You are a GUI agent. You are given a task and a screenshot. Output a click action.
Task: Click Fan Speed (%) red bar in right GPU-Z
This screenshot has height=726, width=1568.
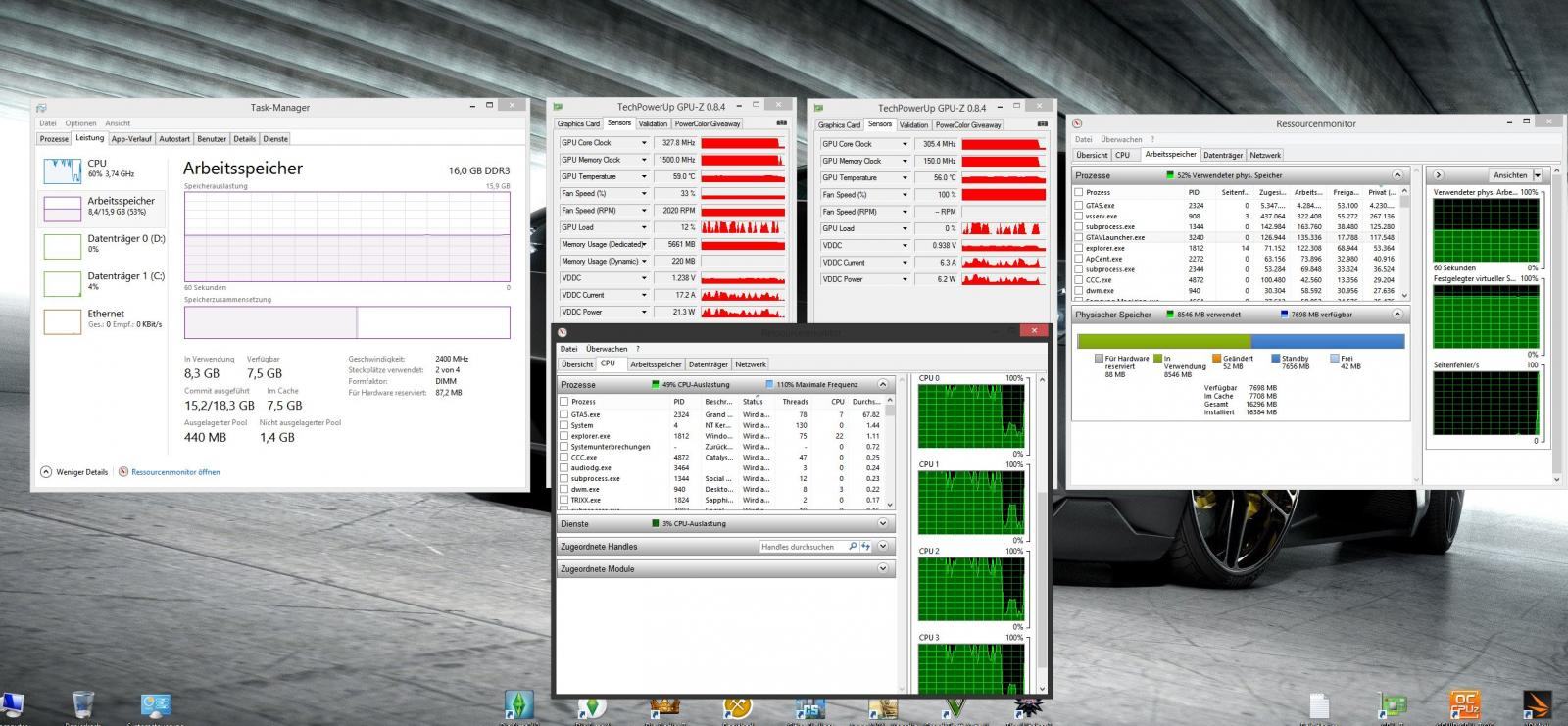1004,195
